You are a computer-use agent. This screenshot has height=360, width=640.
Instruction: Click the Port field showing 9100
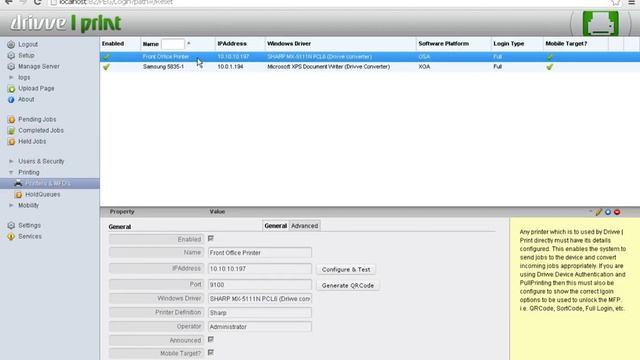click(x=260, y=284)
